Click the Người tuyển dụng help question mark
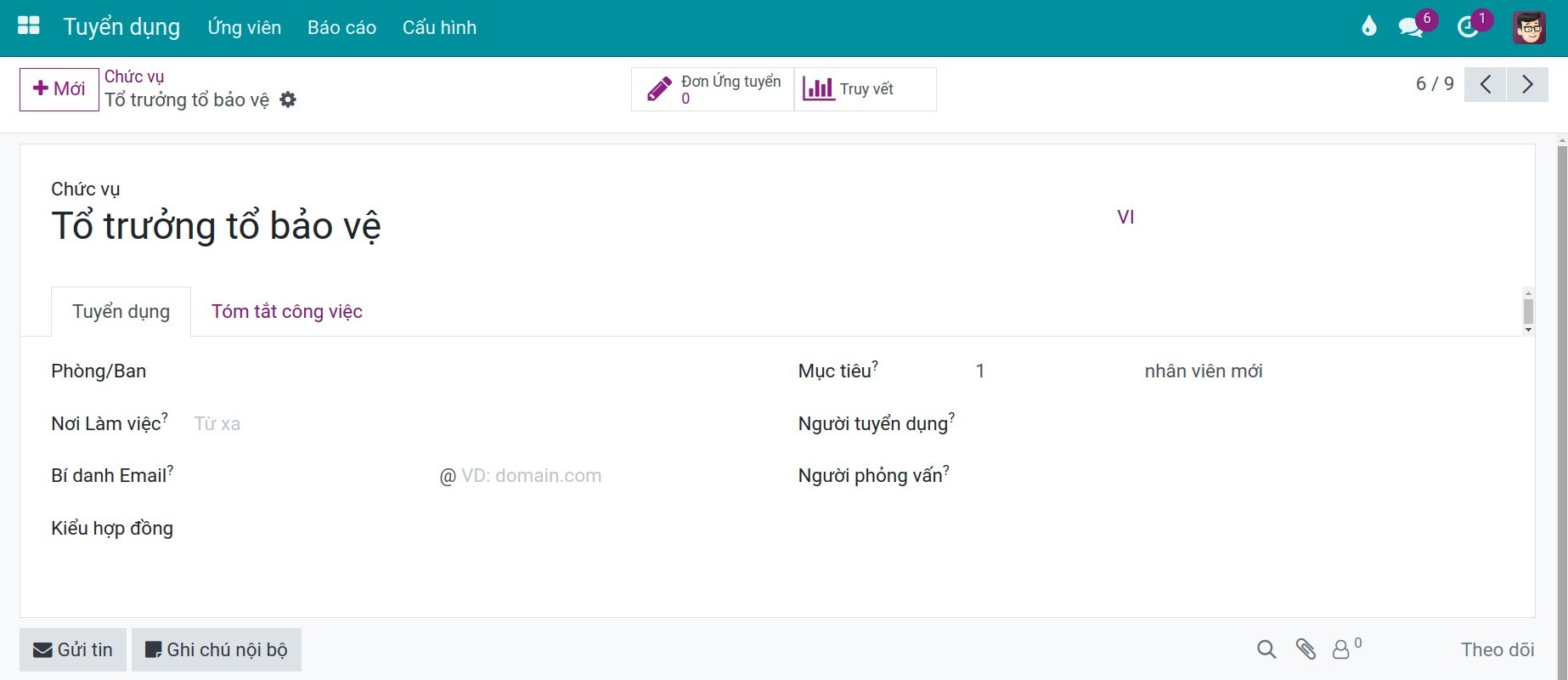The height and width of the screenshot is (680, 1568). [x=951, y=417]
